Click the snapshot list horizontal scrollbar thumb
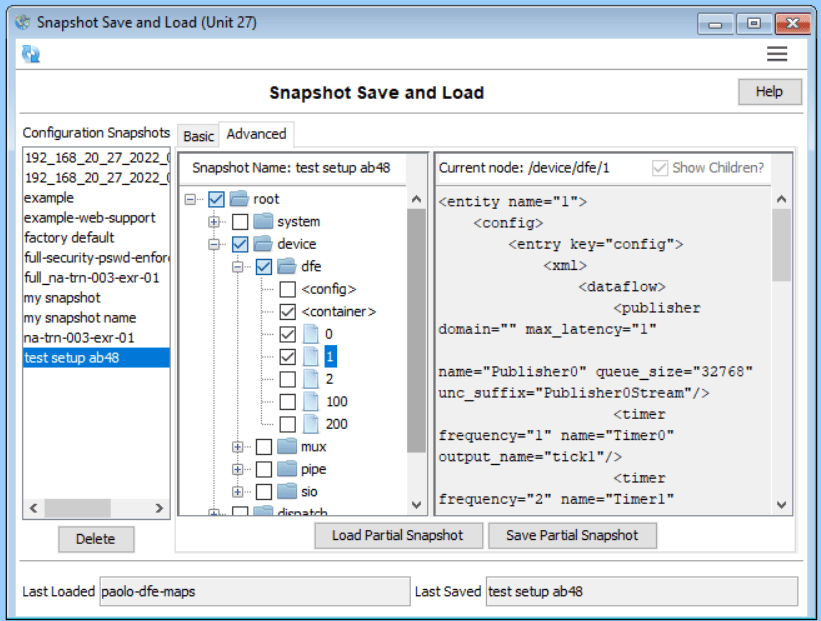The height and width of the screenshot is (621, 821). coord(77,508)
